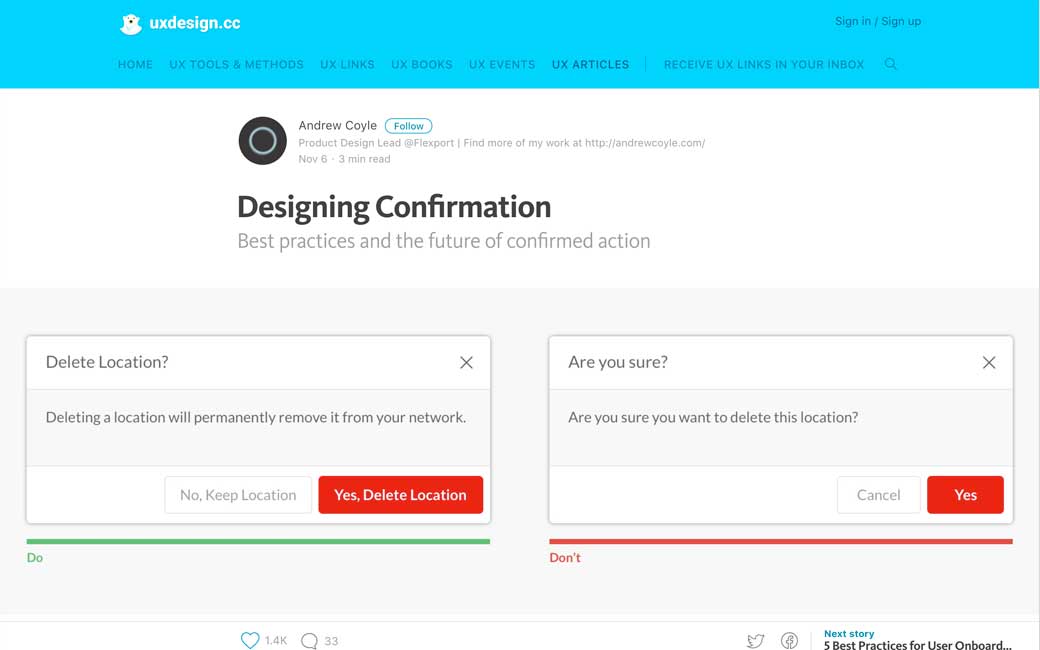The image size is (1040, 650).
Task: Navigate to UX BOOKS section
Action: click(421, 64)
